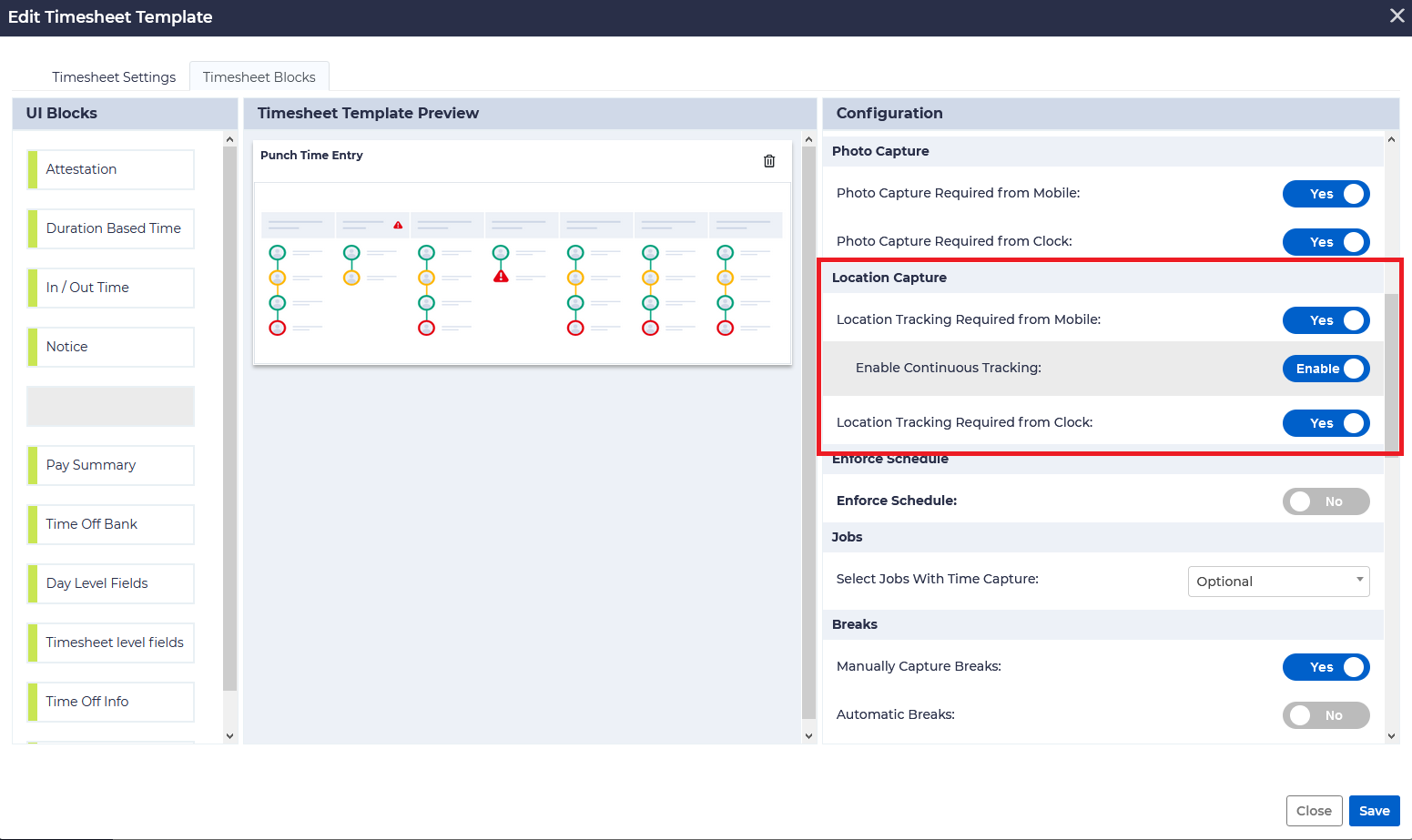Switch to the Timesheet Settings tab
This screenshot has width=1412, height=840.
114,77
